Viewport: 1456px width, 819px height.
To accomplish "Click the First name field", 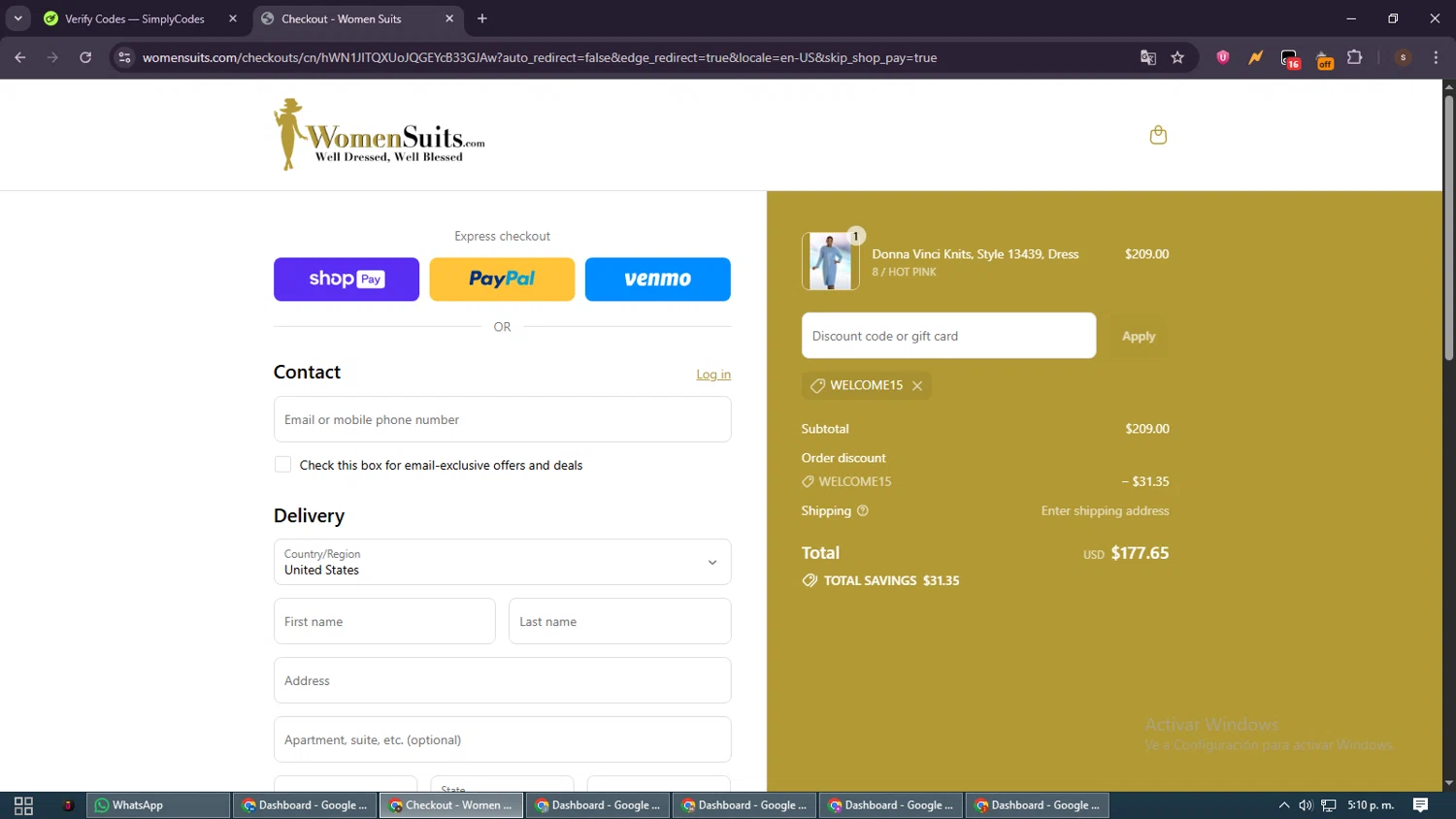I will pos(384,621).
